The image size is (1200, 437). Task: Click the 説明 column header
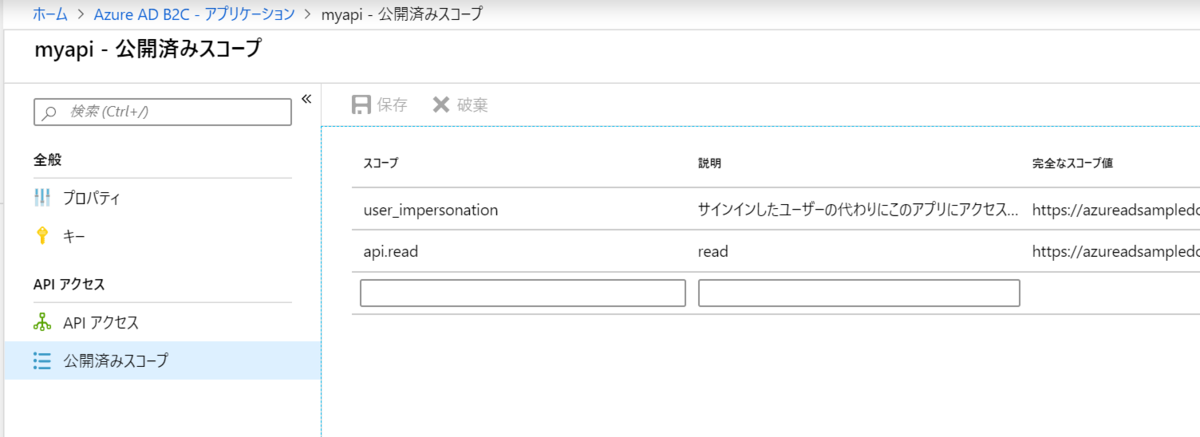click(709, 163)
